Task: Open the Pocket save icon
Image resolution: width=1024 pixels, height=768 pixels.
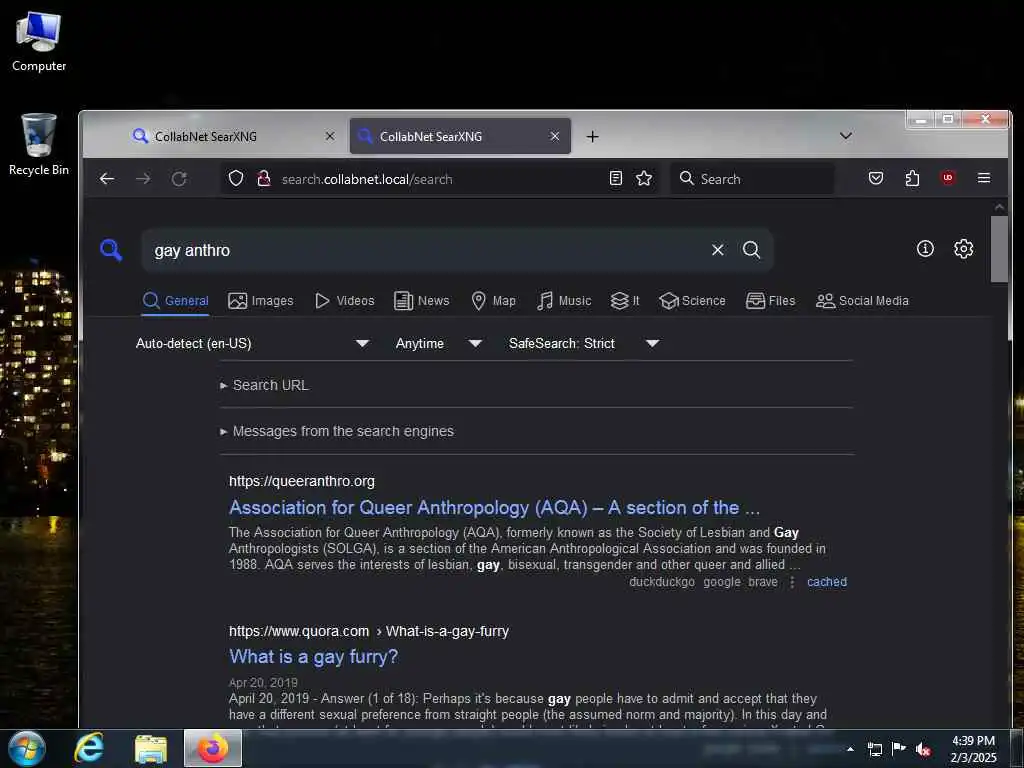Action: pos(876,178)
